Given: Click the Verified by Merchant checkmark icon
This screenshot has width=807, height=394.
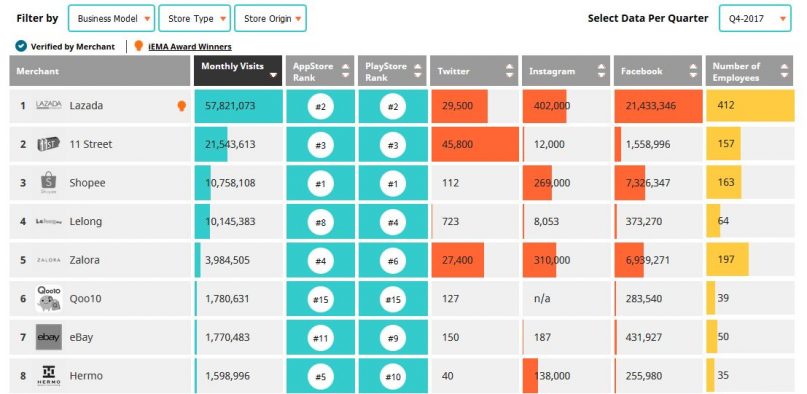Looking at the screenshot, I should (21, 46).
